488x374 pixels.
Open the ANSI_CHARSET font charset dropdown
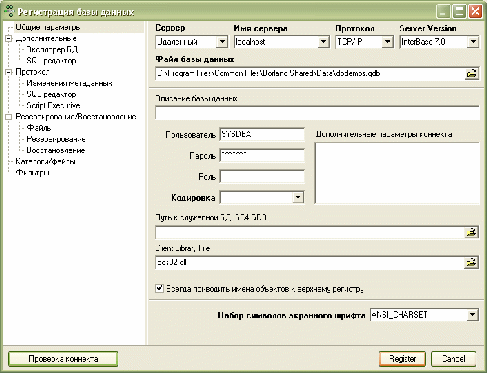[472, 315]
